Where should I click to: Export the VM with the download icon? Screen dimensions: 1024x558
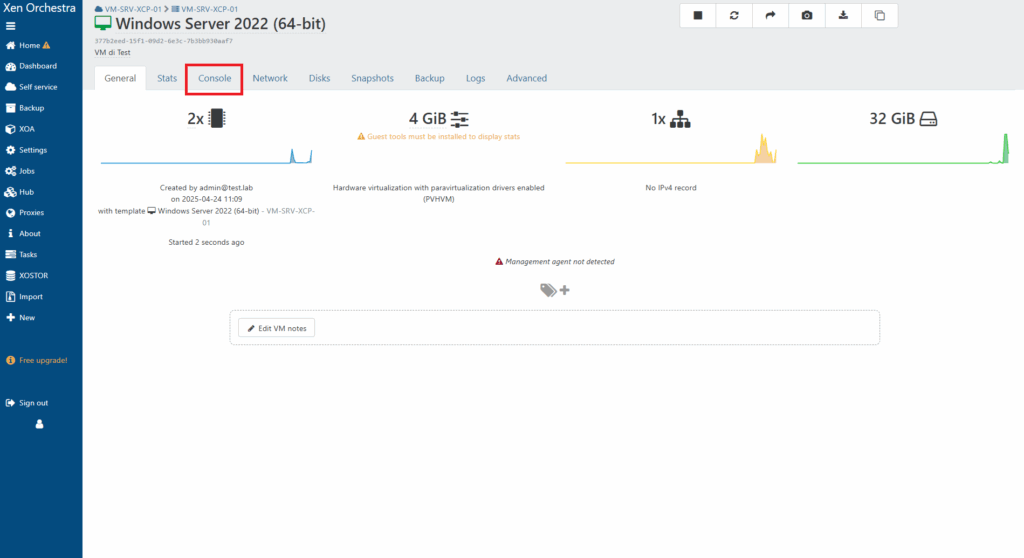coord(843,16)
